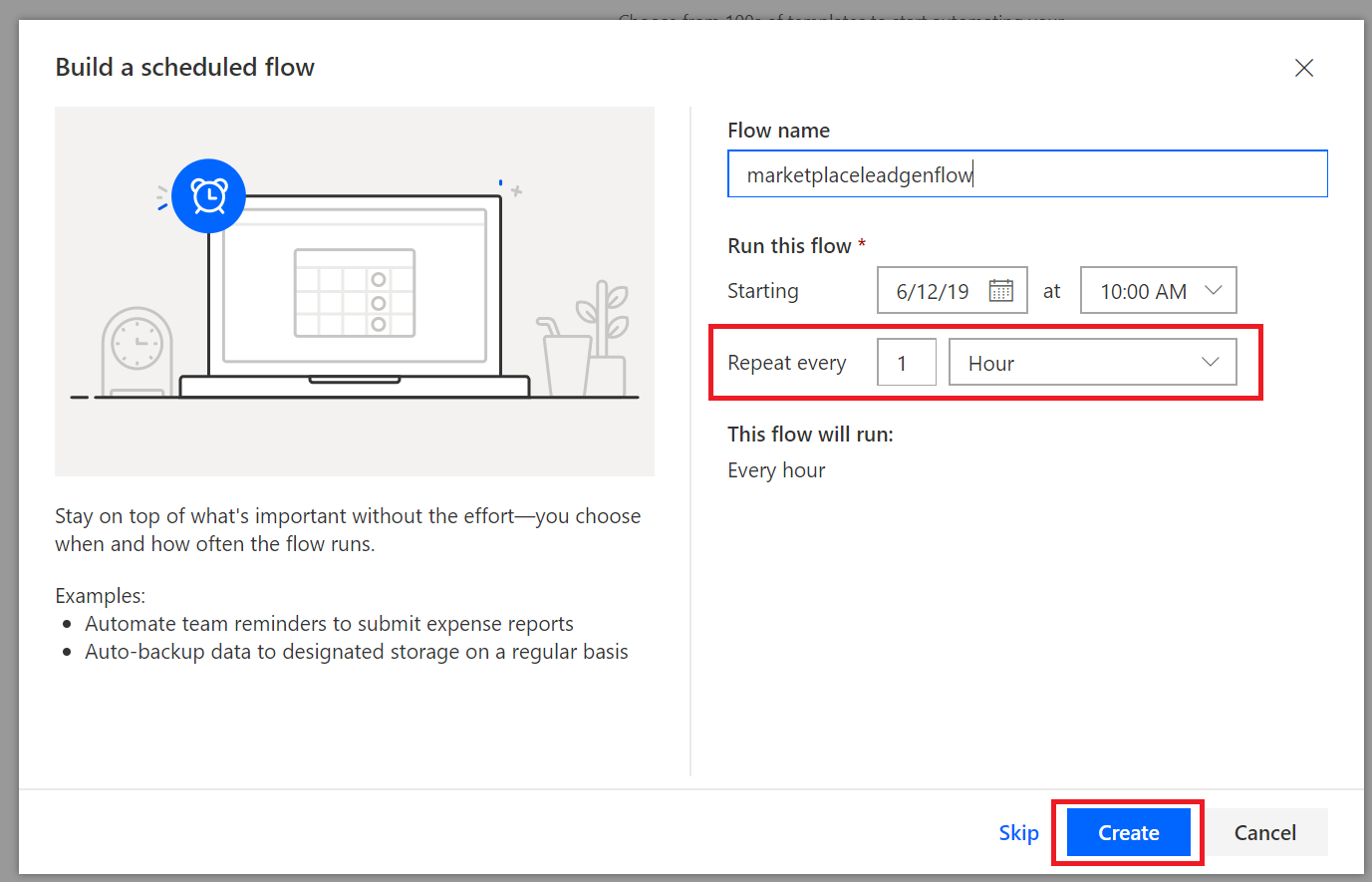Click the dialog close X icon
This screenshot has height=882, width=1372.
pyautogui.click(x=1304, y=68)
